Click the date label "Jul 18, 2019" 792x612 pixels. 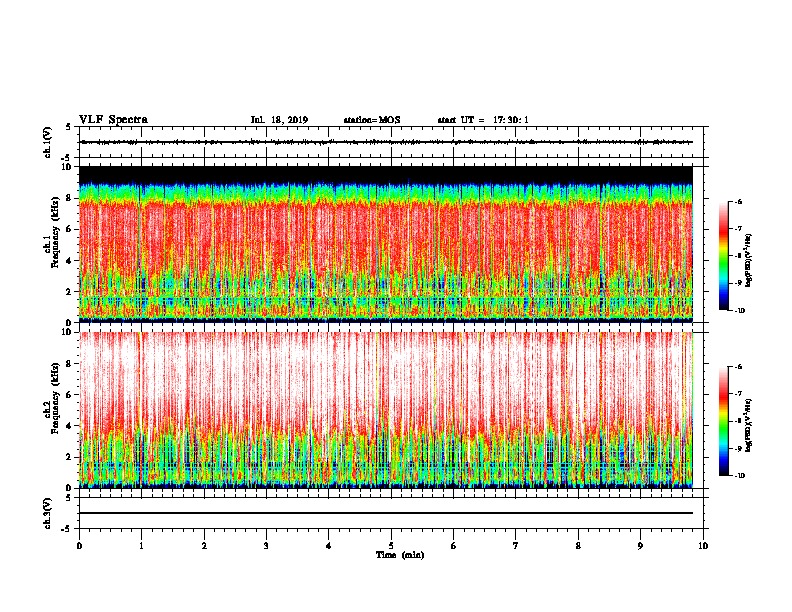click(279, 120)
